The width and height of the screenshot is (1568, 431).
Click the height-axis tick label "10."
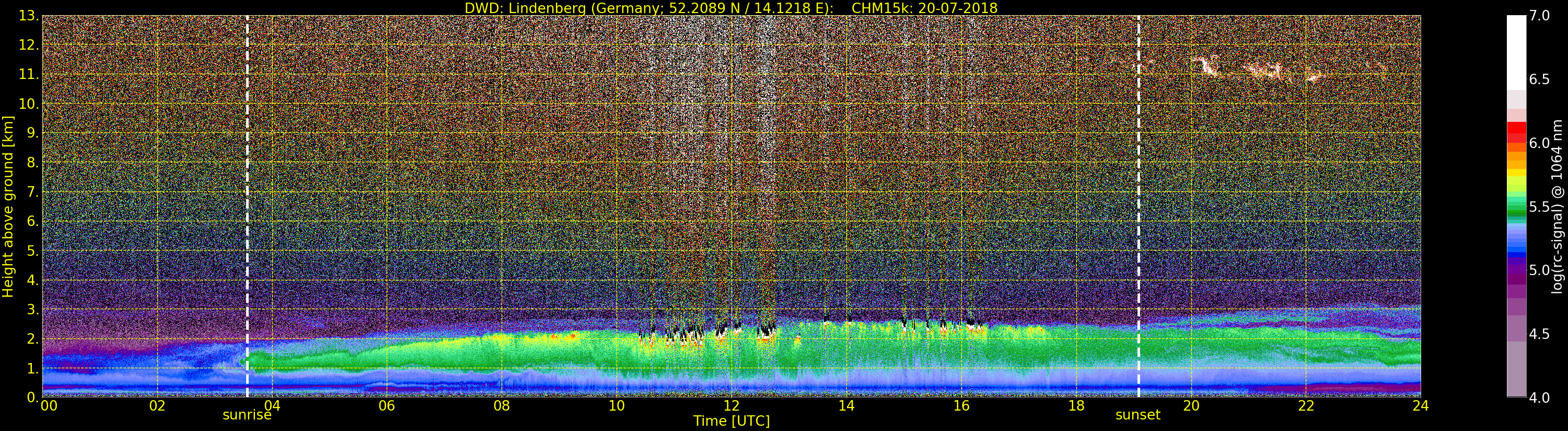(x=29, y=104)
